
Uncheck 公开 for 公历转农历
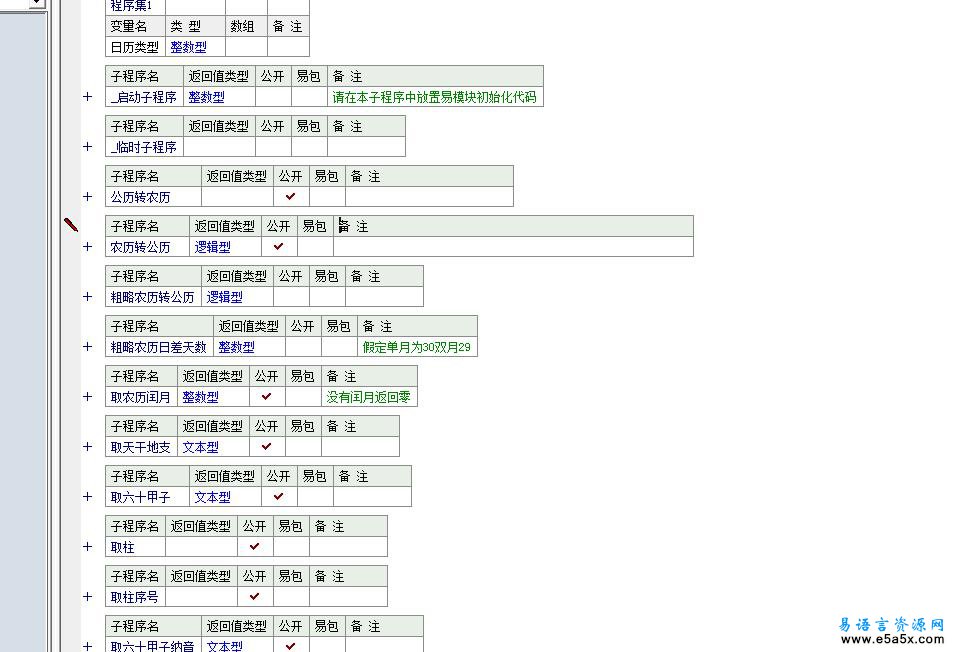291,197
